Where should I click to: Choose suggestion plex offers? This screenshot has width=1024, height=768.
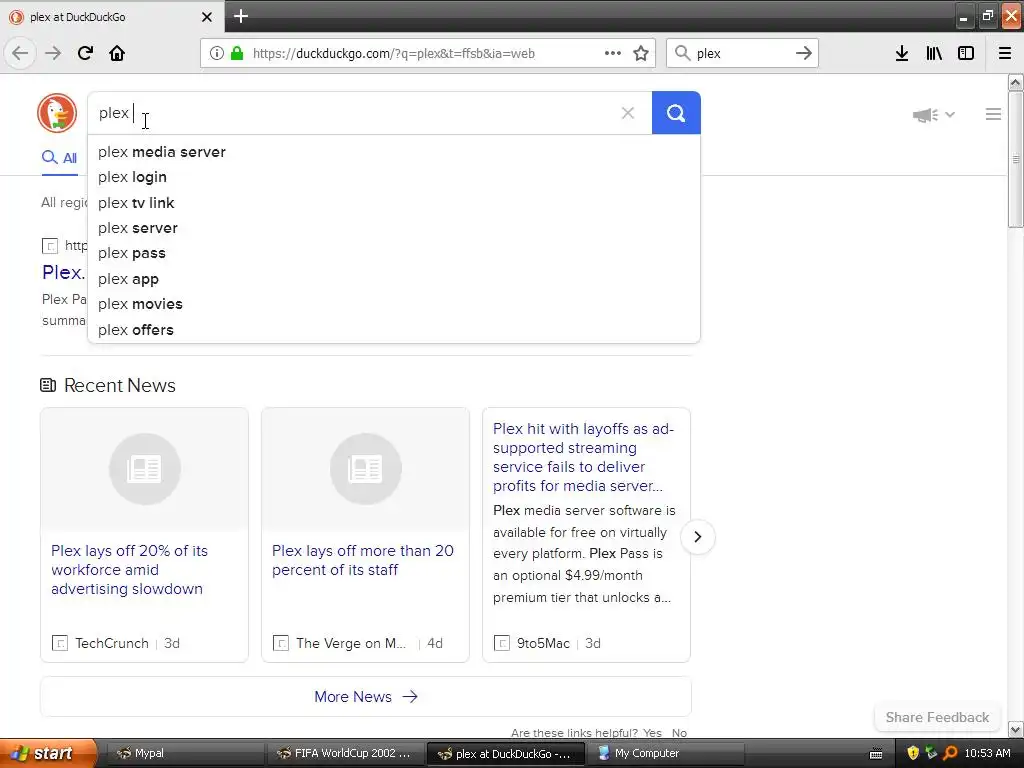(x=394, y=330)
